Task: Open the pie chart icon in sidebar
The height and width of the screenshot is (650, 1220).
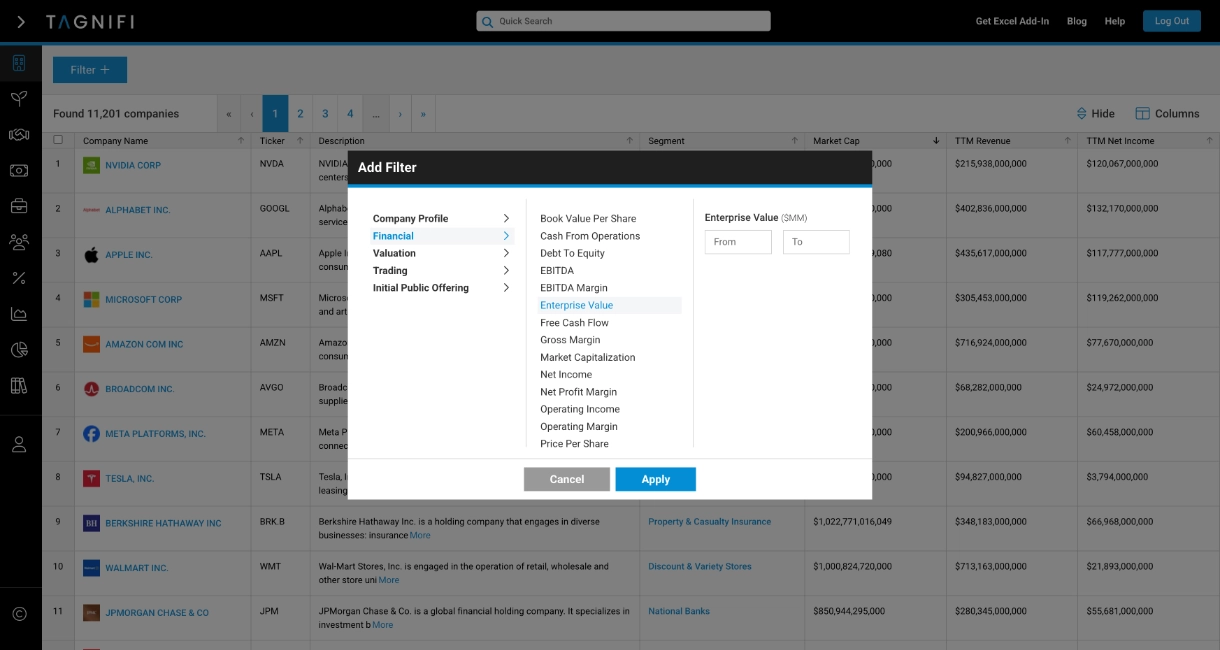Action: [x=19, y=349]
